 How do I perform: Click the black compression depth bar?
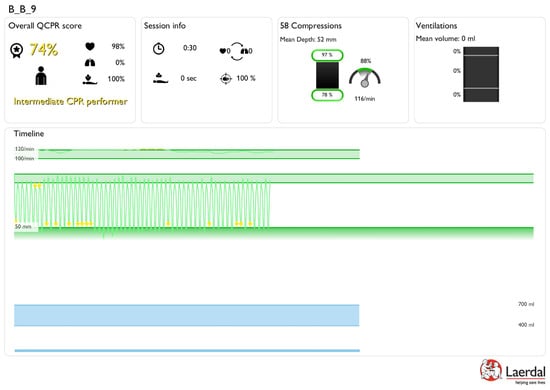327,75
